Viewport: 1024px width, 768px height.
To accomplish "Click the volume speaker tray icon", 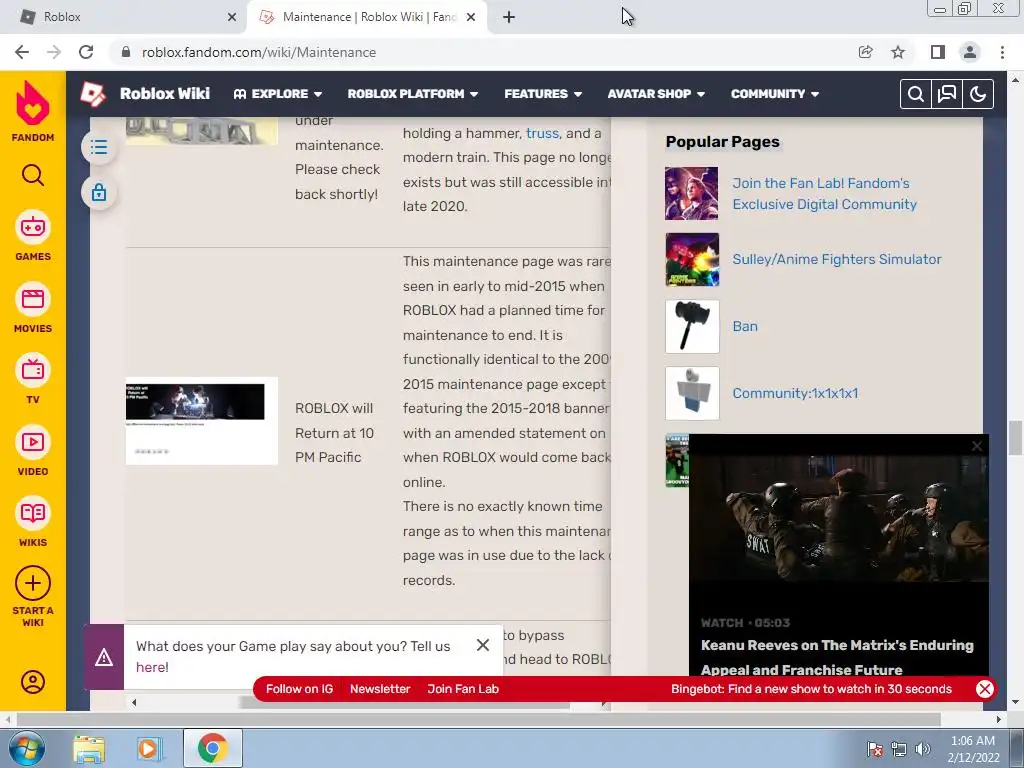I will 922,749.
